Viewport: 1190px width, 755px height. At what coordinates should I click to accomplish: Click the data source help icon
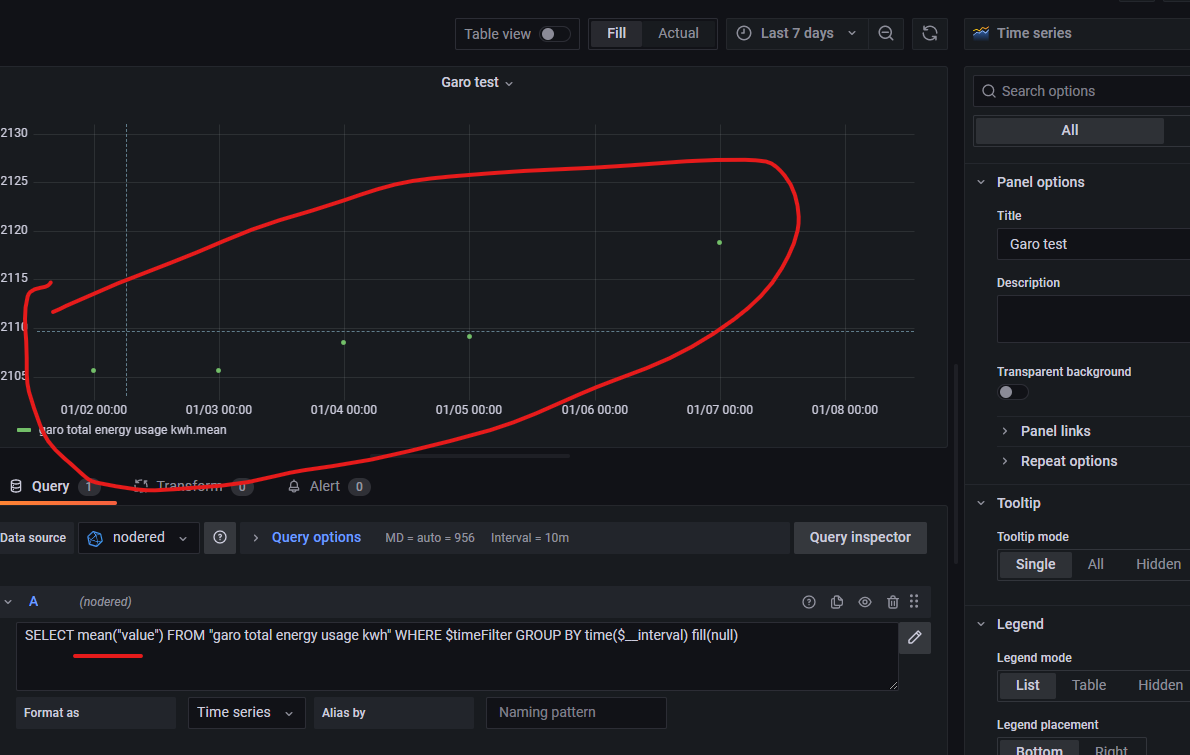[x=220, y=537]
